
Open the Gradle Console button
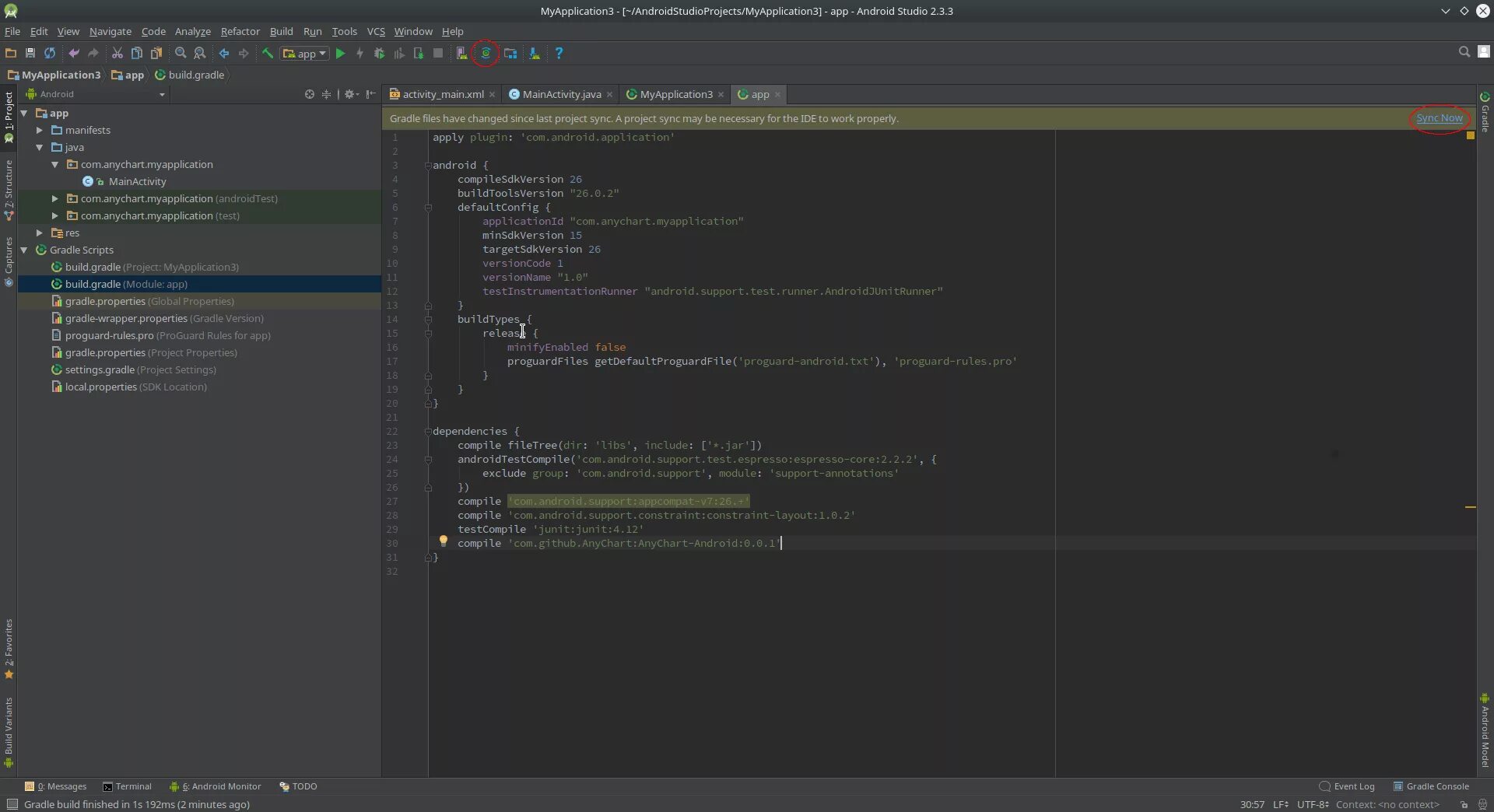click(1431, 786)
